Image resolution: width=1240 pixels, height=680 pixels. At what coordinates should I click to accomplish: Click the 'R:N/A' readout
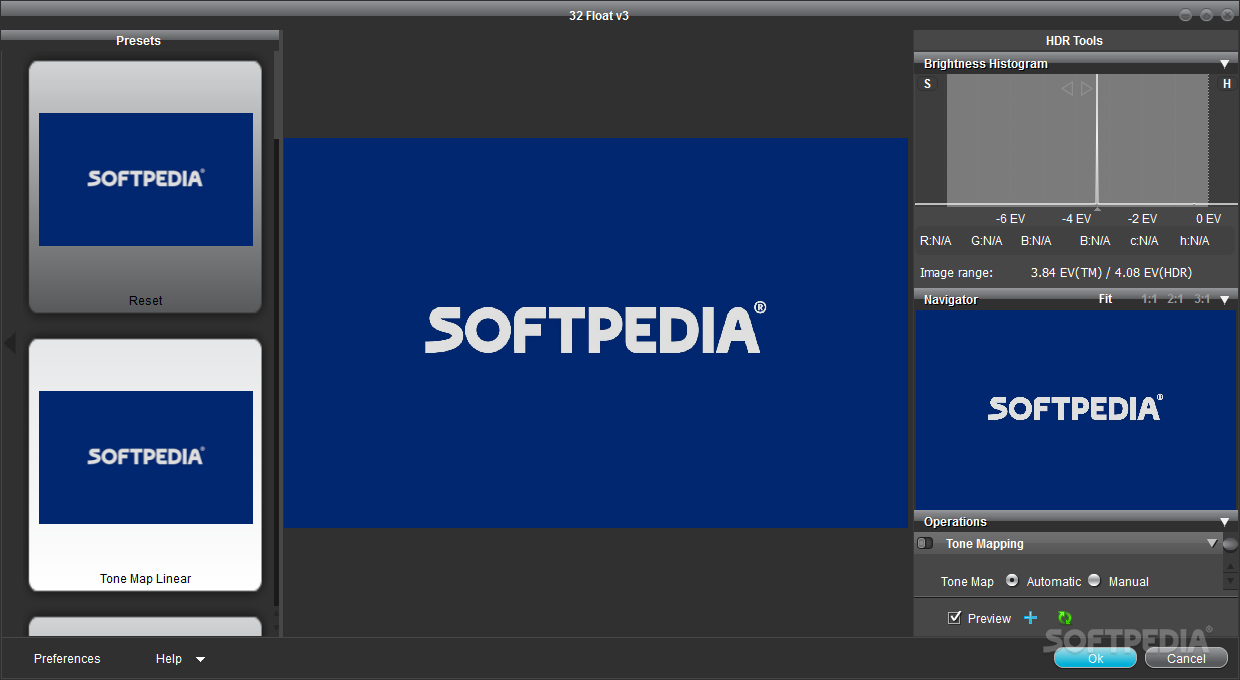click(x=935, y=241)
